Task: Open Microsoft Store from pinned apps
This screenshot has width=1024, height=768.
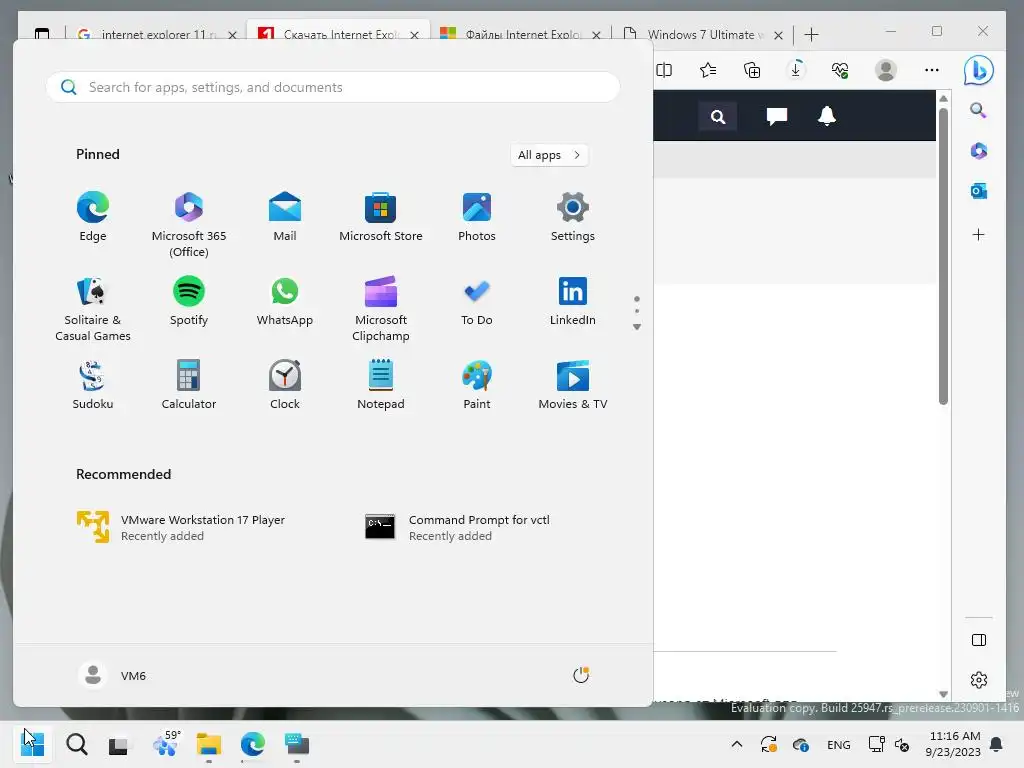Action: tap(381, 217)
